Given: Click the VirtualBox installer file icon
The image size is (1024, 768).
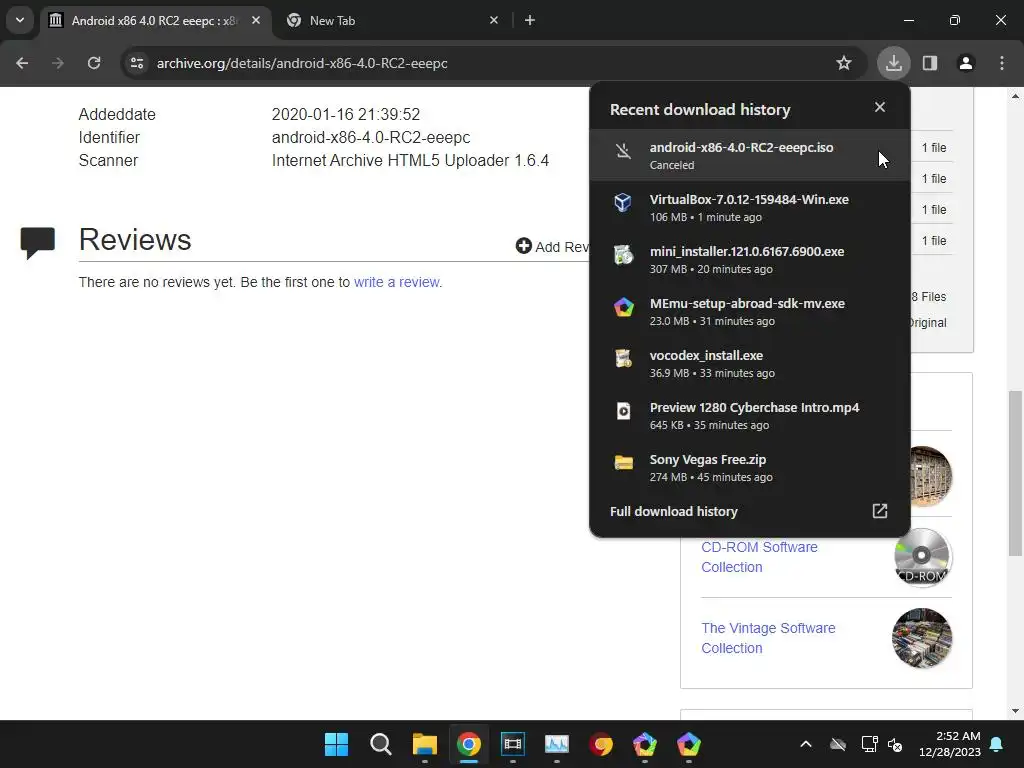Looking at the screenshot, I should click(623, 202).
